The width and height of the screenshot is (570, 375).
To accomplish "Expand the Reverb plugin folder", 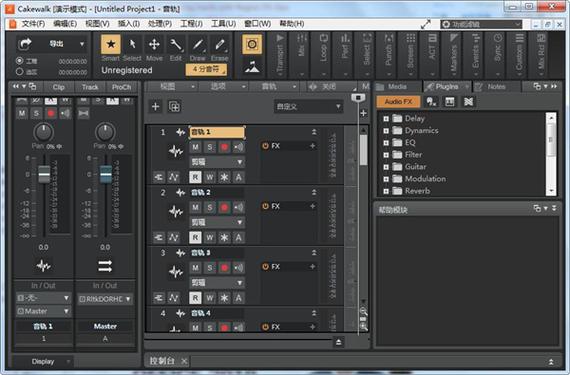I will (386, 191).
